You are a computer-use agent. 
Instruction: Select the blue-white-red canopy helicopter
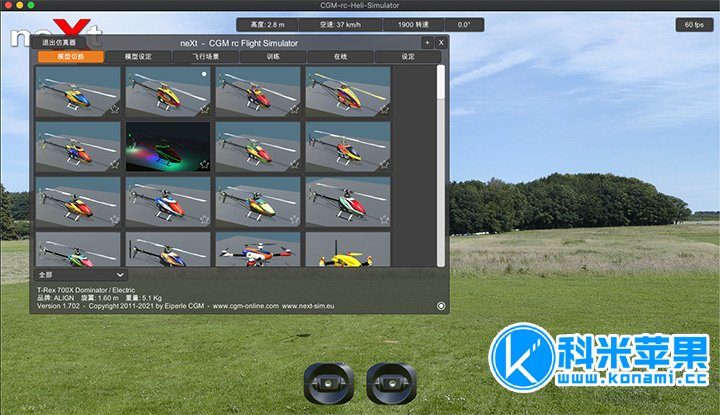pyautogui.click(x=168, y=202)
